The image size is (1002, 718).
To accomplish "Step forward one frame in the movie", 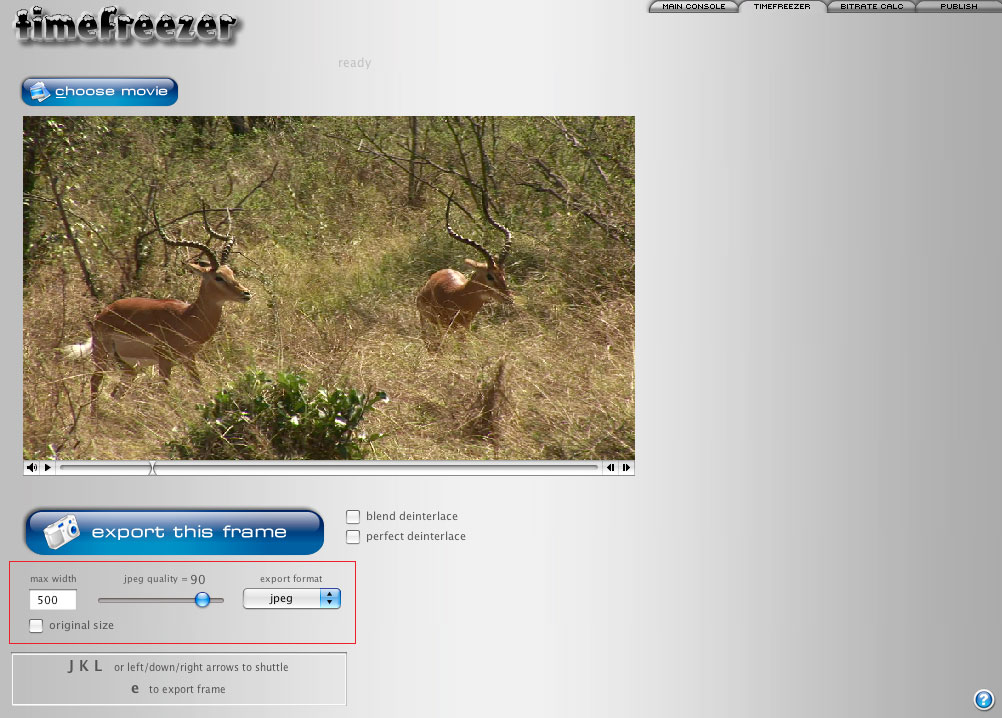I will click(626, 467).
